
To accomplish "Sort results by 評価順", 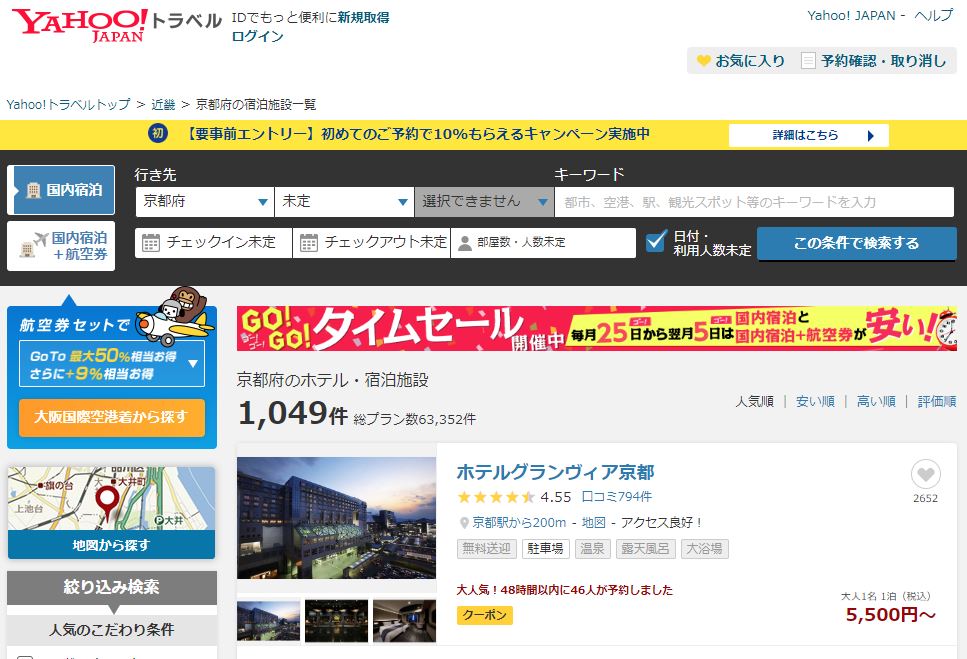I will coord(937,401).
